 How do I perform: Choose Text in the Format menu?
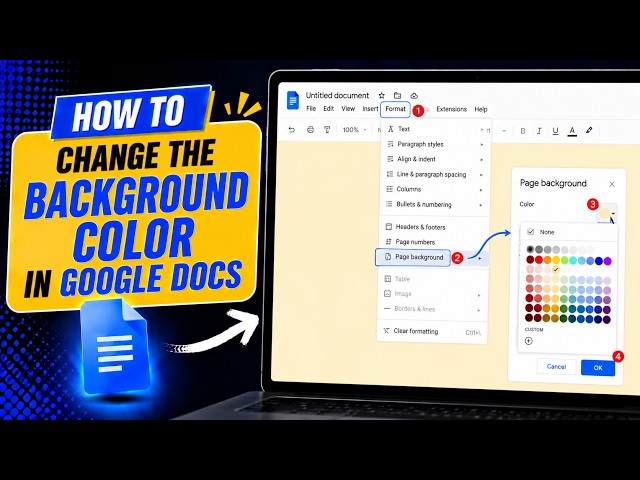coord(436,129)
